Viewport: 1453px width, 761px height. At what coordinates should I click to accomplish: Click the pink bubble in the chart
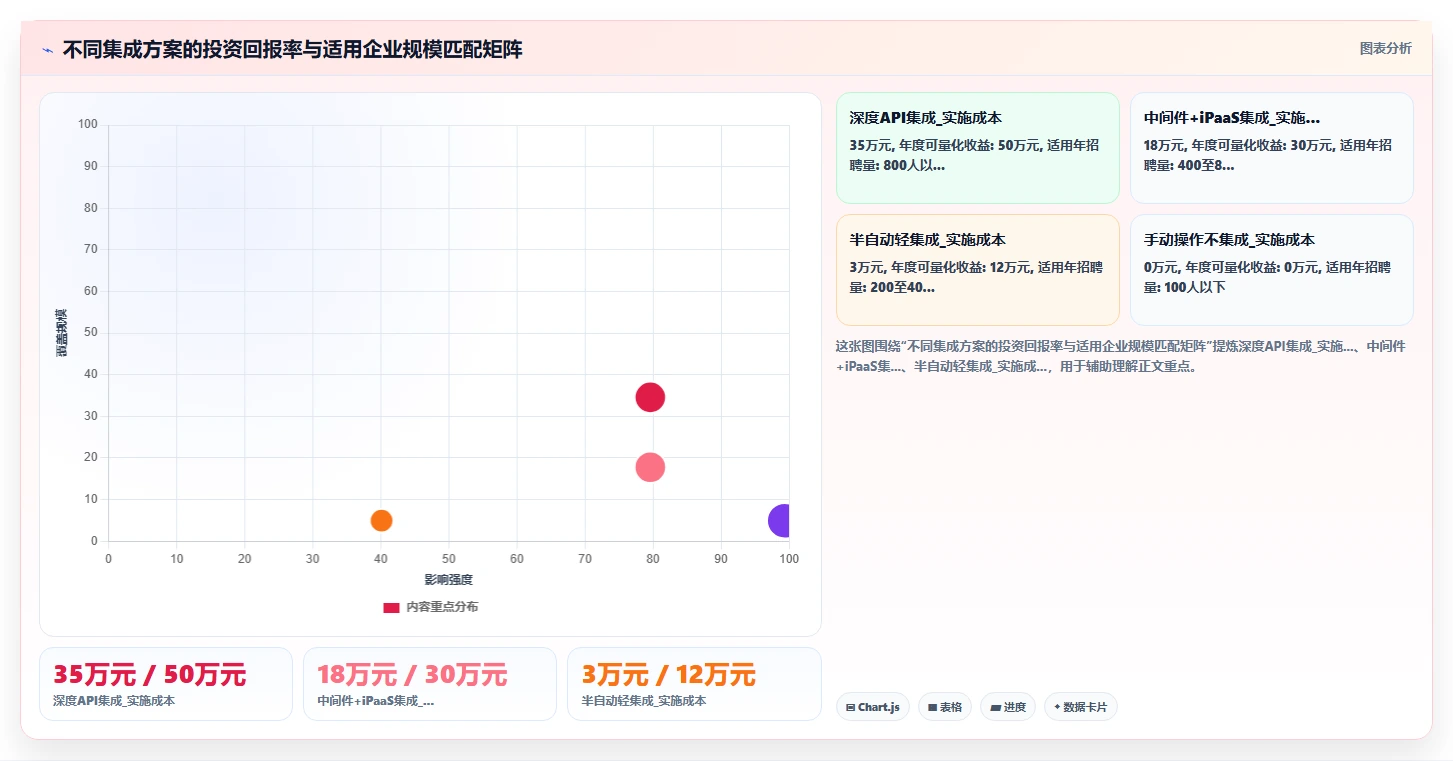click(650, 467)
